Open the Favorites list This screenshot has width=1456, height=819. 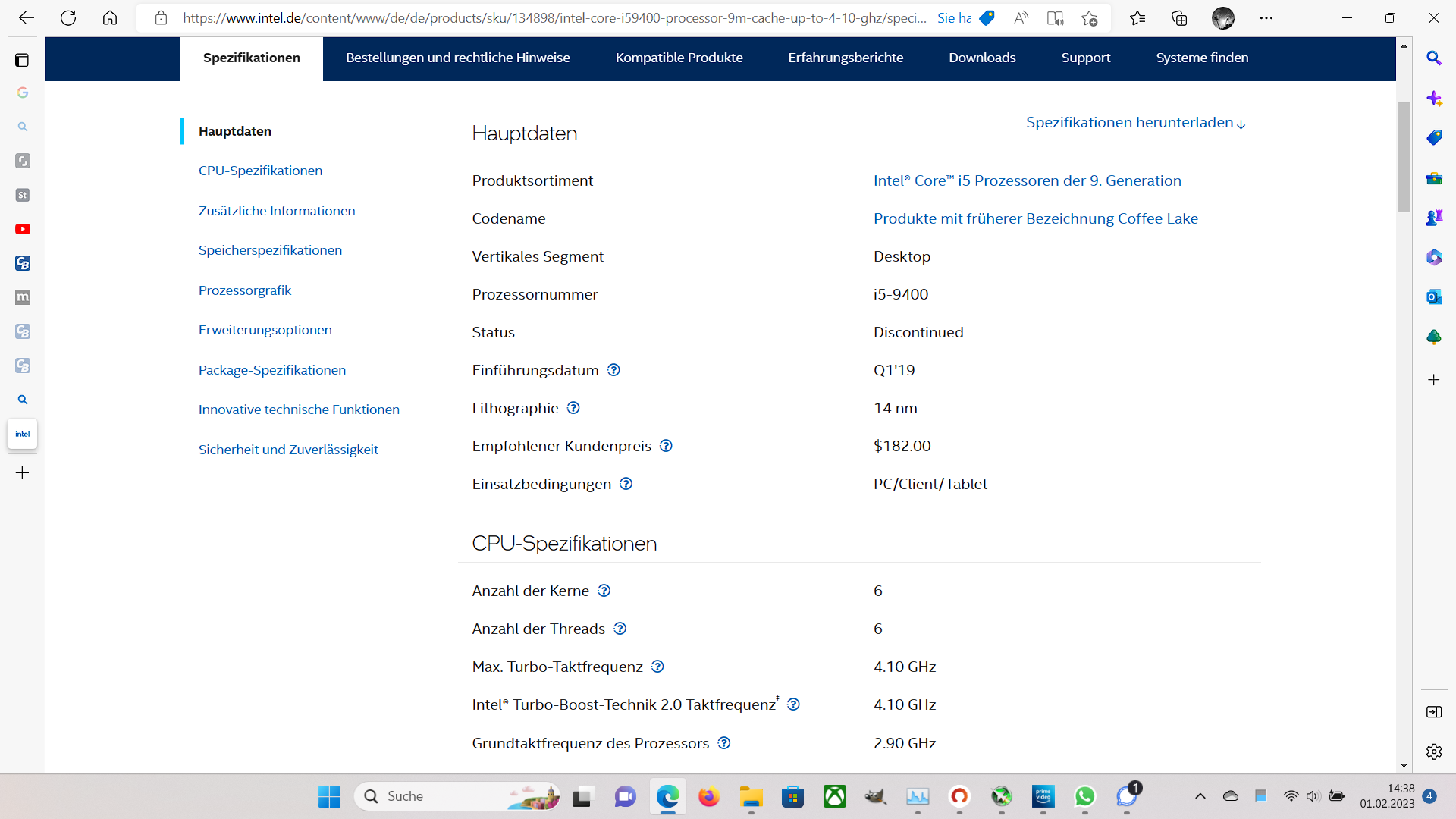click(1137, 18)
